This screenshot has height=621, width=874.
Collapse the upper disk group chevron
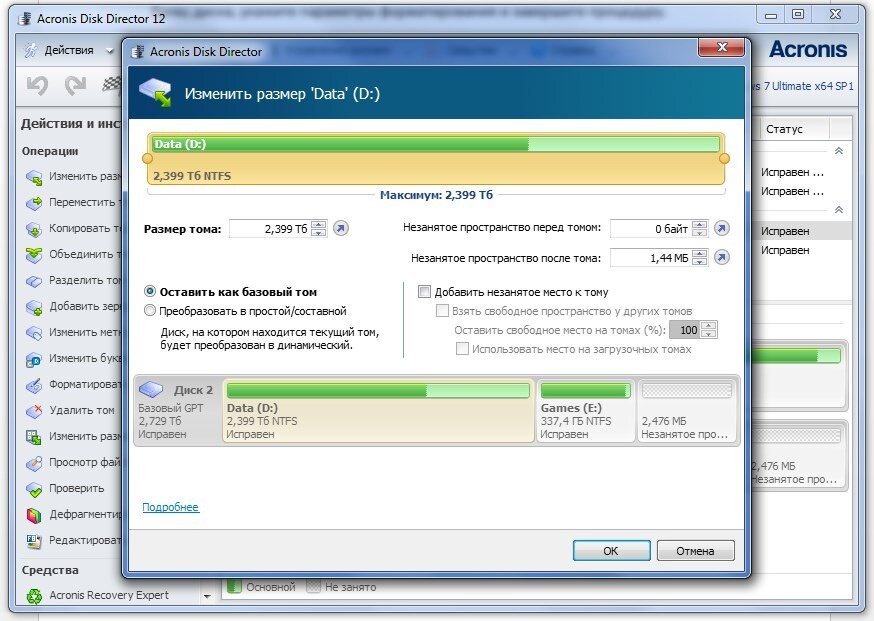click(x=838, y=151)
